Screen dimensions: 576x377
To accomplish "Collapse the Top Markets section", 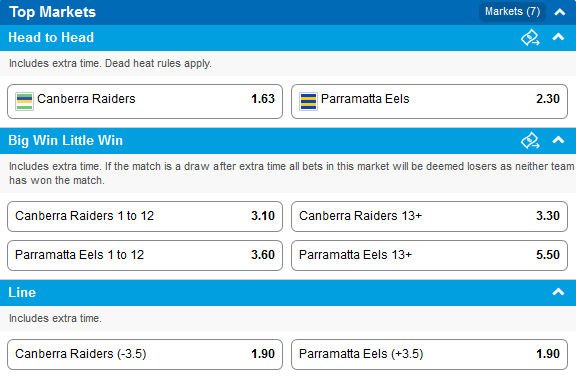I will click(x=559, y=12).
